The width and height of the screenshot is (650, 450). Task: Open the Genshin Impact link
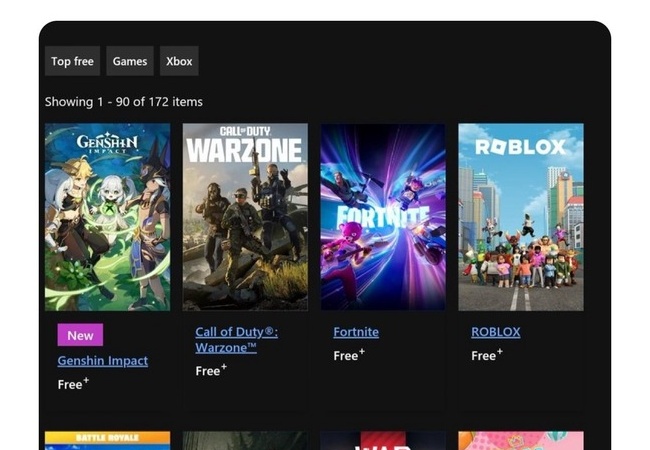[102, 360]
